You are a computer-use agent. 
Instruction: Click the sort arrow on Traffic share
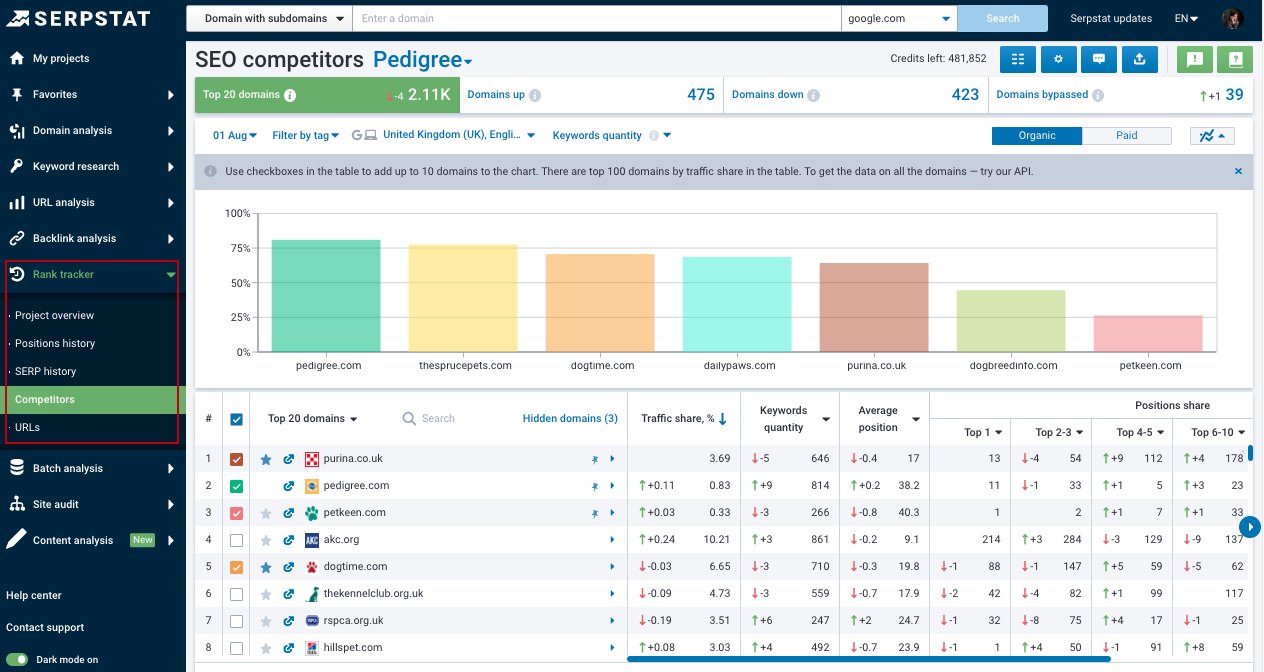[723, 419]
